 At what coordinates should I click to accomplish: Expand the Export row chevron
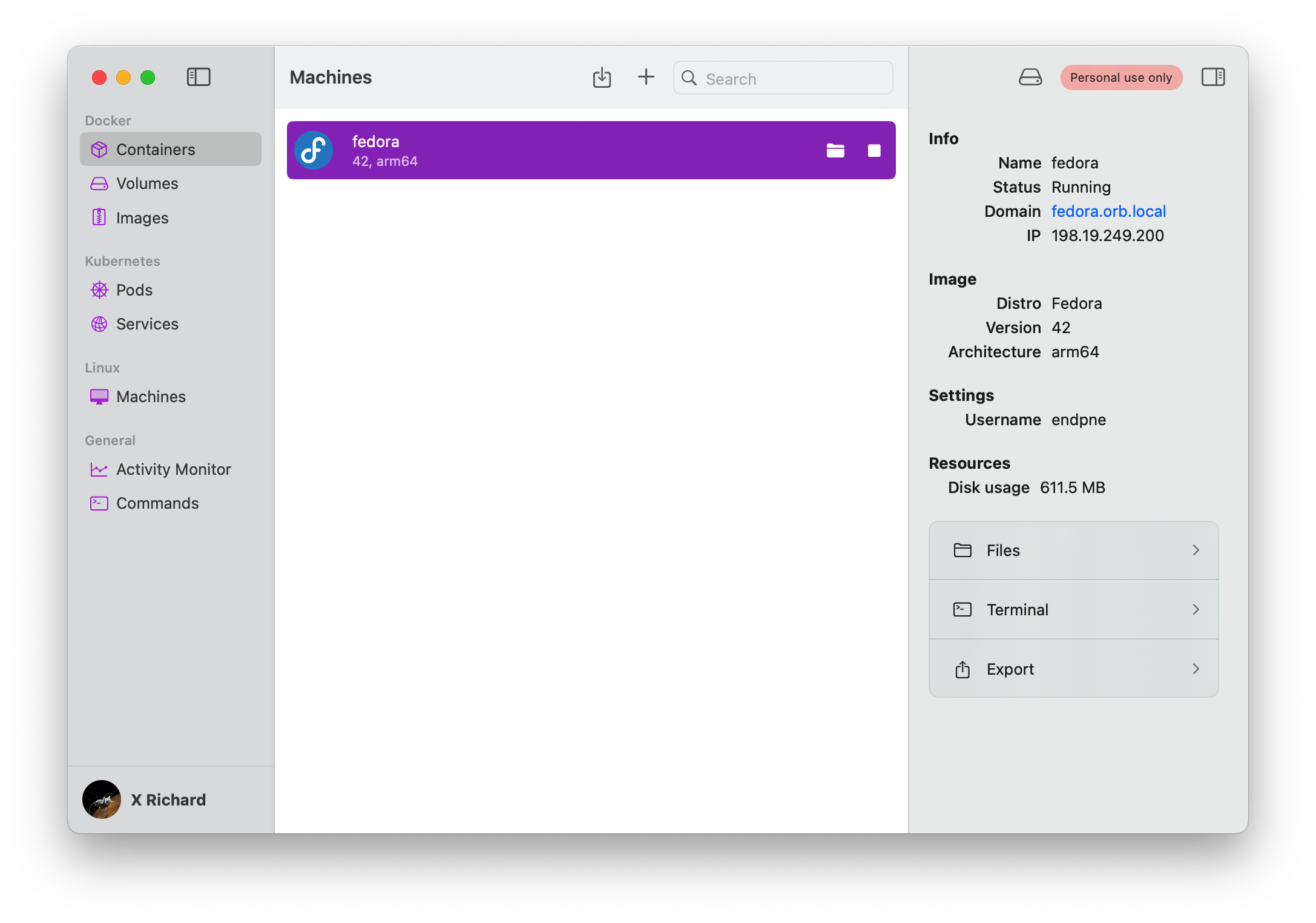pyautogui.click(x=1196, y=669)
